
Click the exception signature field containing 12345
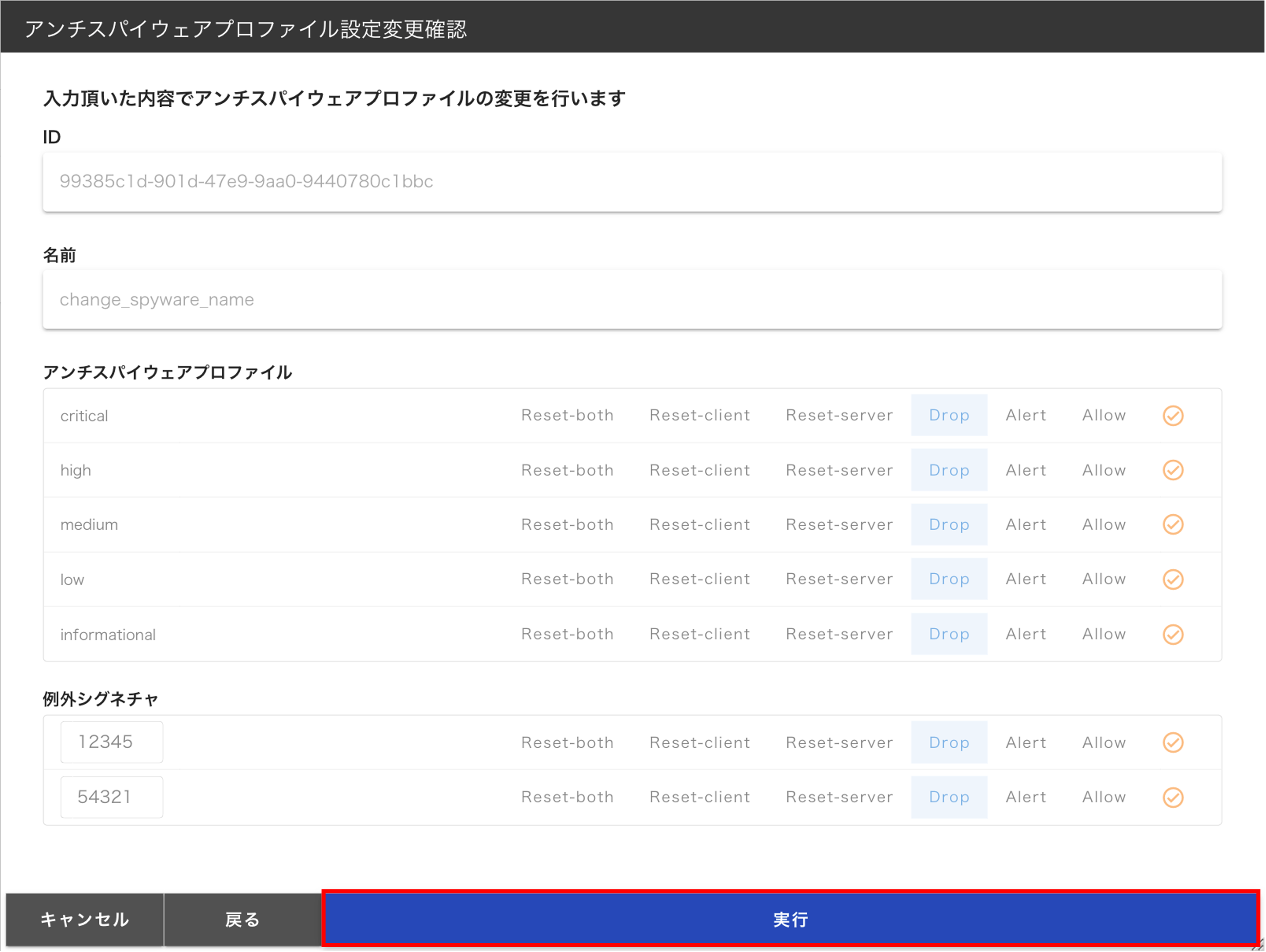coord(111,742)
